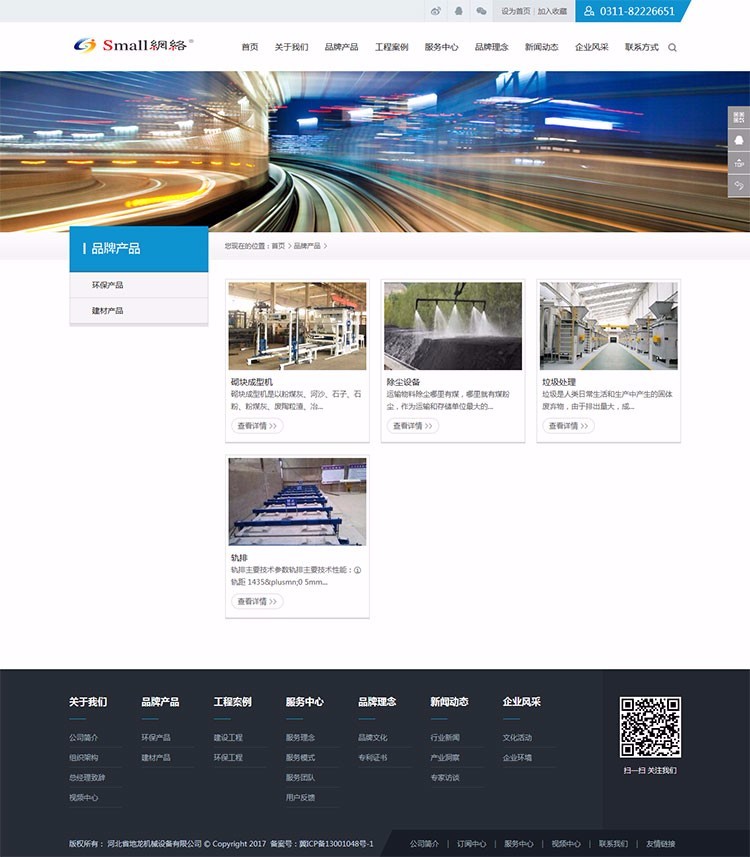This screenshot has height=857, width=750.
Task: Open 砌块成型机 product thumbnail
Action: [297, 326]
